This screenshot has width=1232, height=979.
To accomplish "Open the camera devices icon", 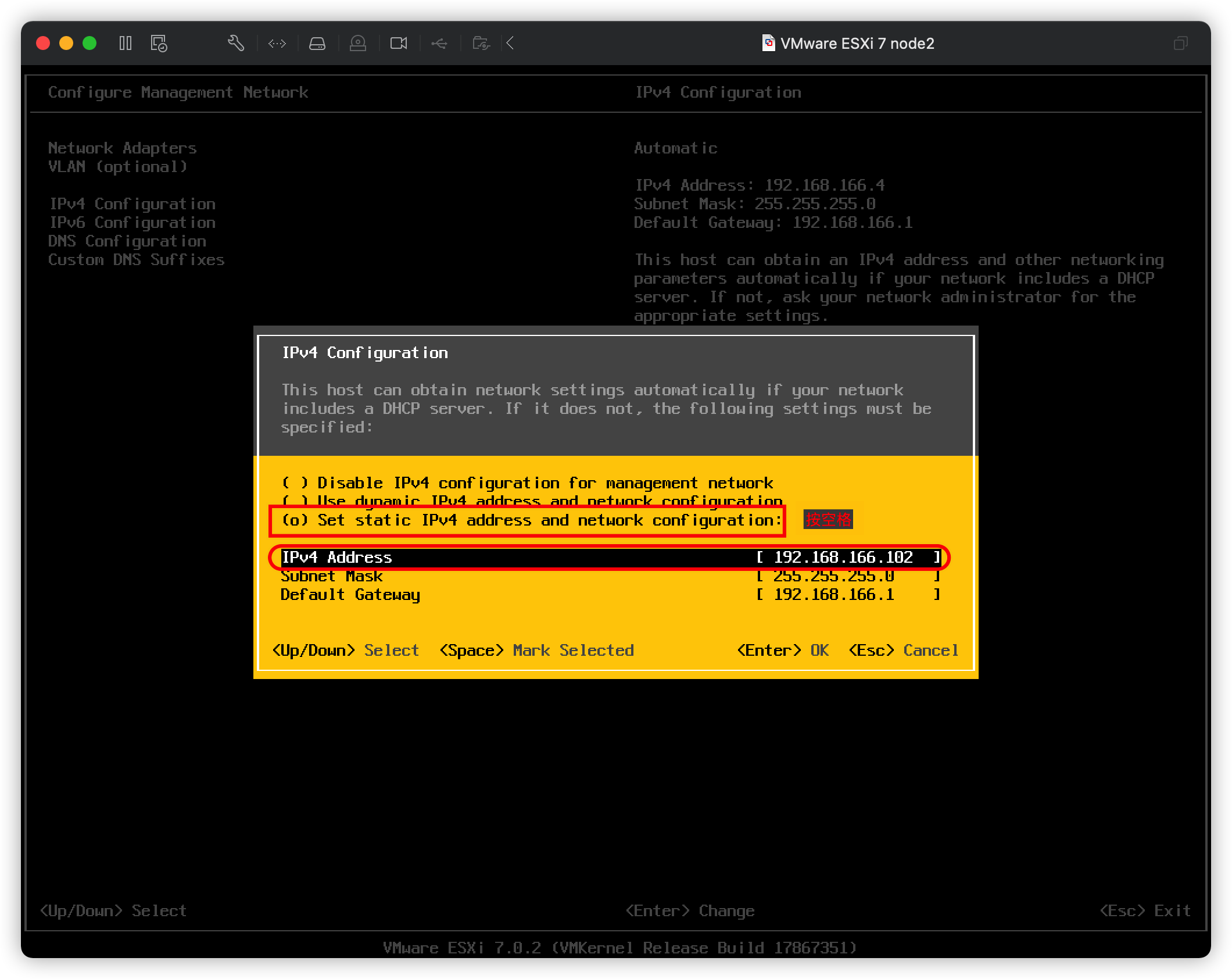I will [x=358, y=43].
